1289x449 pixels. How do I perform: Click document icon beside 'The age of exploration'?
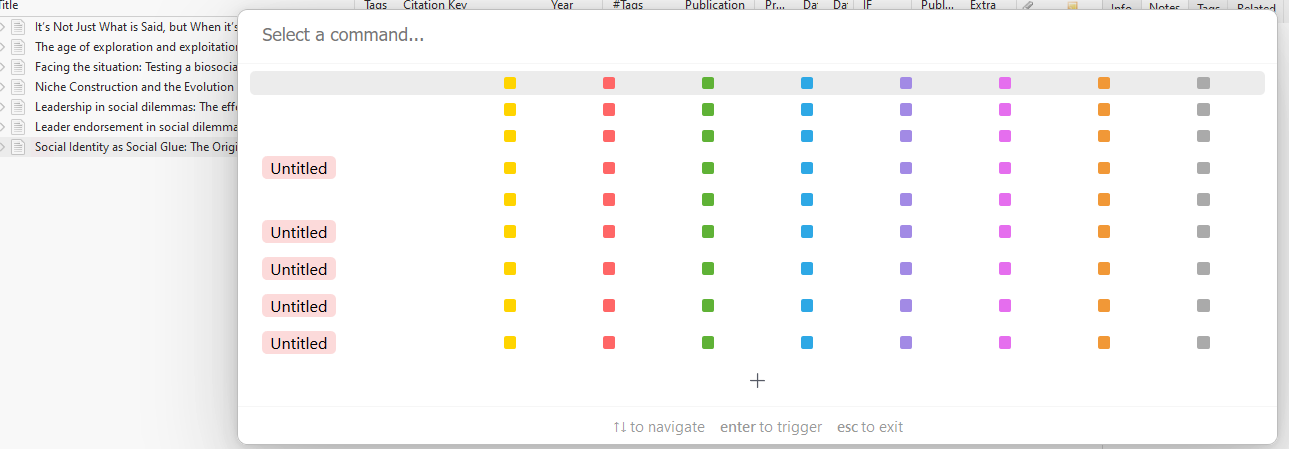click(18, 47)
